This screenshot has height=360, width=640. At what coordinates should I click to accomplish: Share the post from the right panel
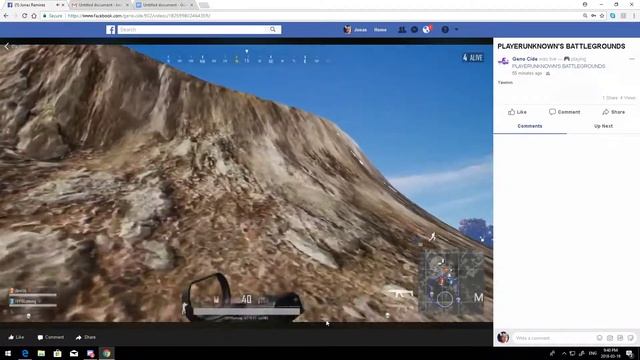coord(613,112)
